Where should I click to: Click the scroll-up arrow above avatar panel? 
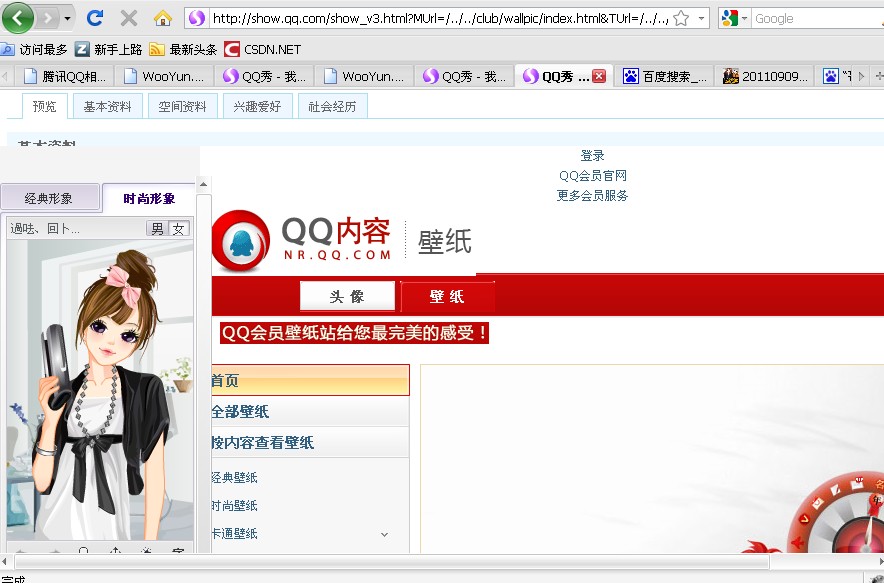click(204, 184)
